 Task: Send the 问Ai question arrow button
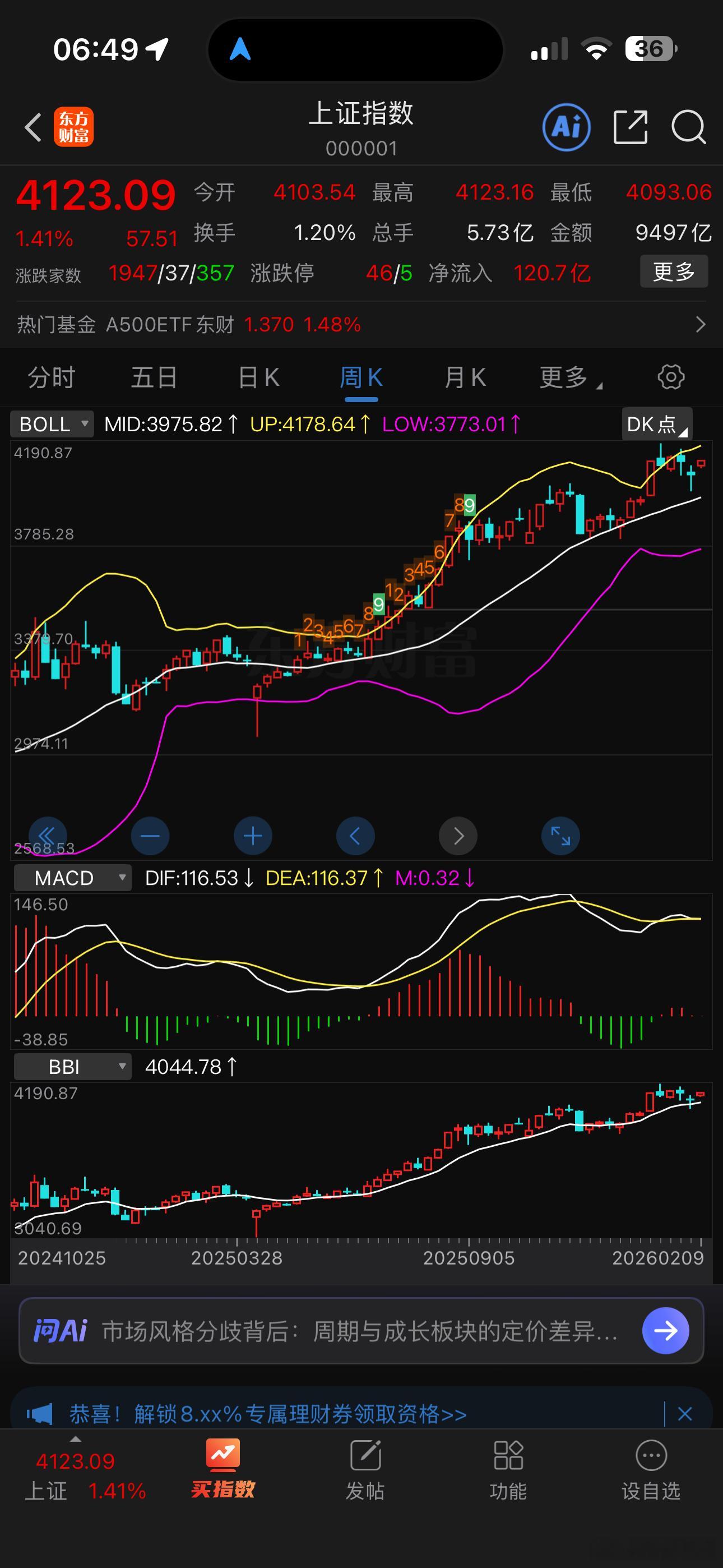pos(666,1331)
